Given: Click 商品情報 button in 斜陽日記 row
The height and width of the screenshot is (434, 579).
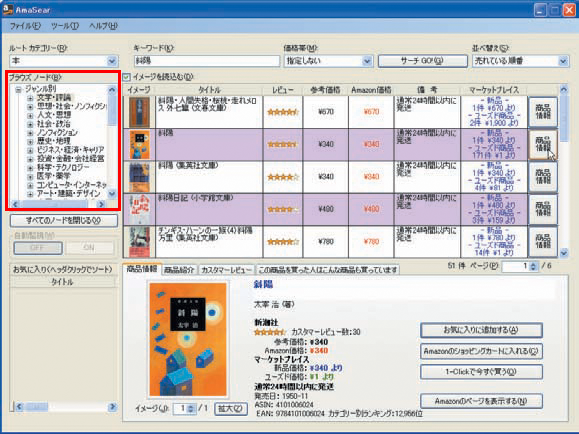Looking at the screenshot, I should 543,209.
